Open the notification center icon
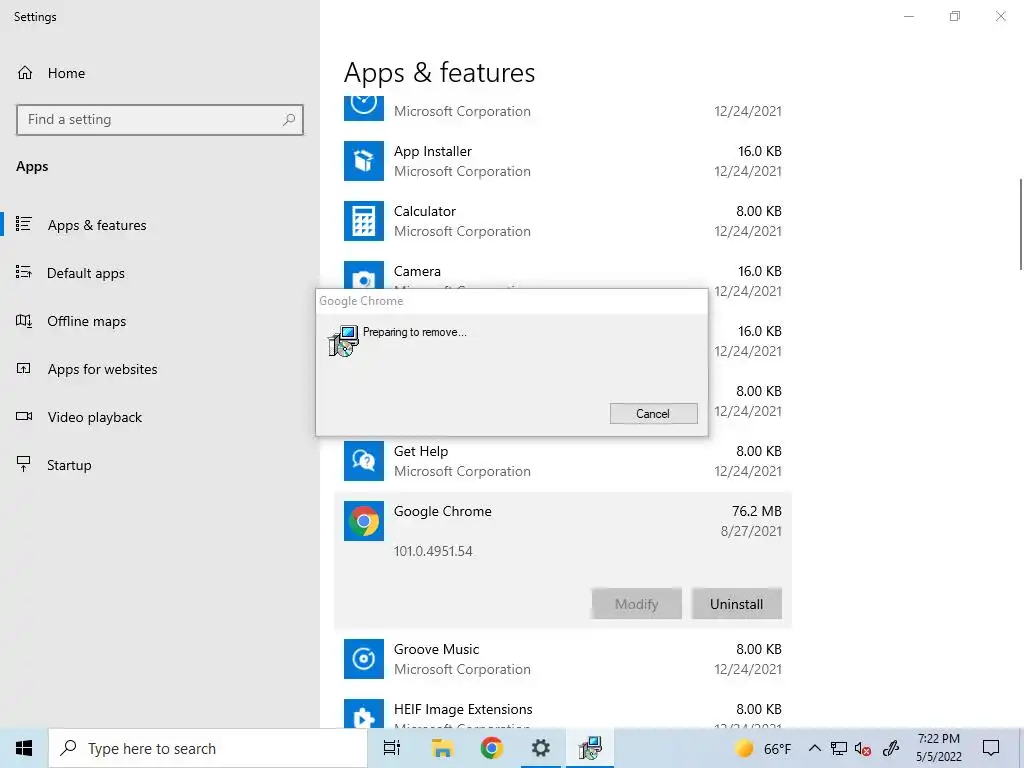Image resolution: width=1024 pixels, height=768 pixels. (x=991, y=748)
